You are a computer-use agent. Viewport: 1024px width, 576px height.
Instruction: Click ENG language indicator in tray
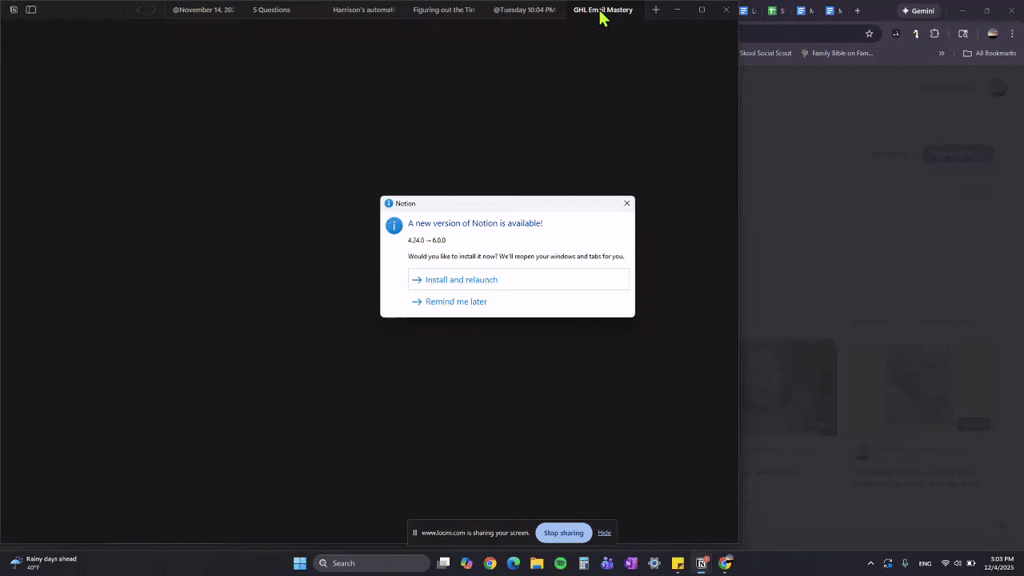[x=925, y=563]
